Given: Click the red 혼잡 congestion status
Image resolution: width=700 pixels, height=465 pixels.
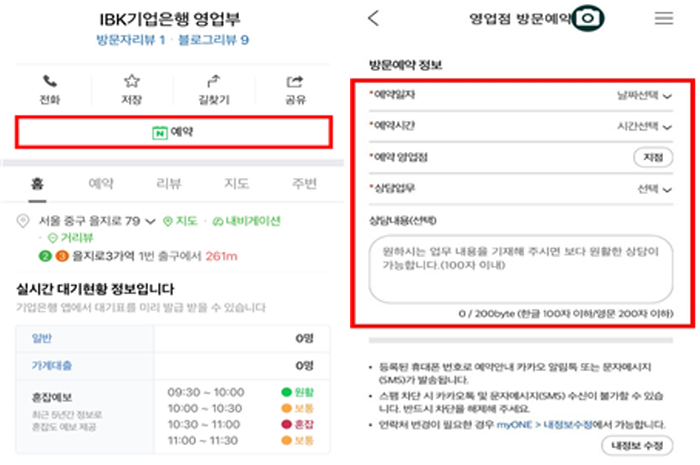Looking at the screenshot, I should (x=298, y=424).
